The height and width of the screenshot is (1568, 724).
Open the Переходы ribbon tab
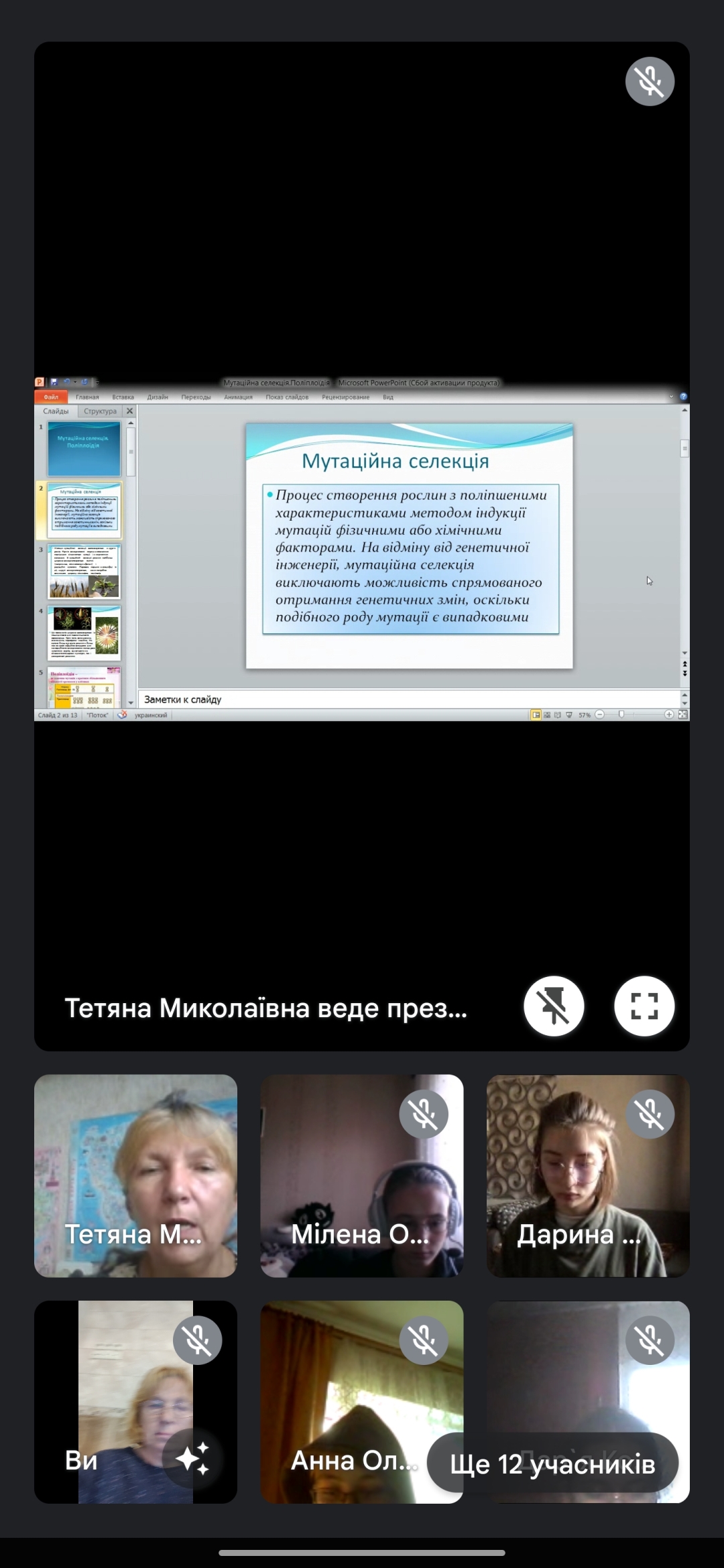tap(196, 397)
